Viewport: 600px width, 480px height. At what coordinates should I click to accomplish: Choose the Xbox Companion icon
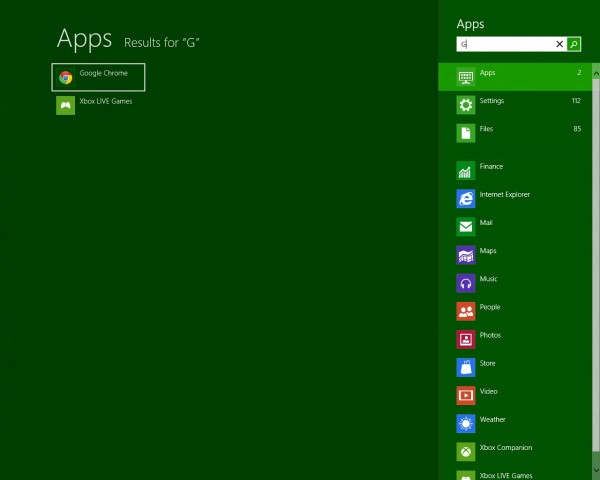pos(466,452)
